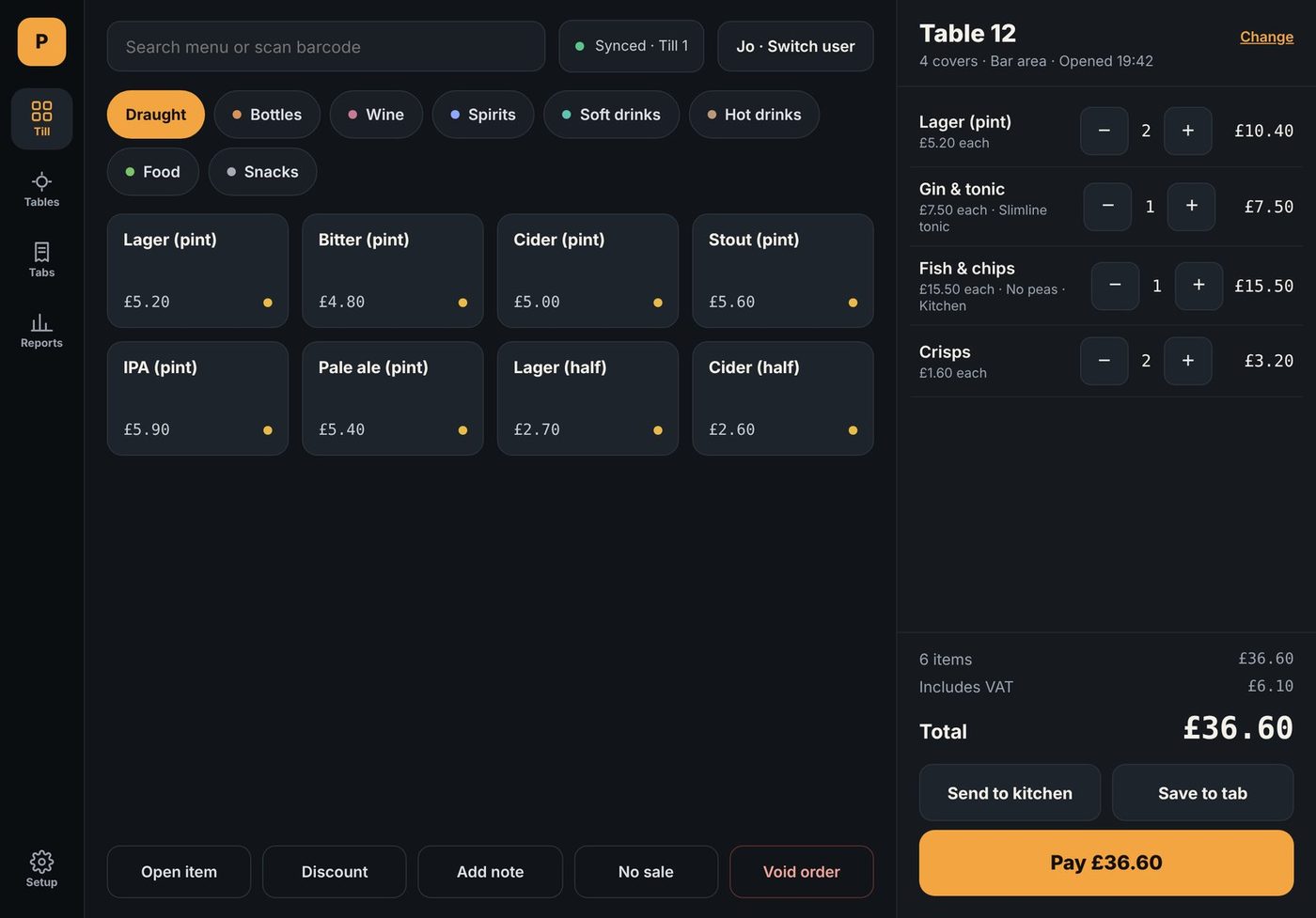Open Setup gear in sidebar
Viewport: 1316px width, 918px height.
click(x=41, y=869)
